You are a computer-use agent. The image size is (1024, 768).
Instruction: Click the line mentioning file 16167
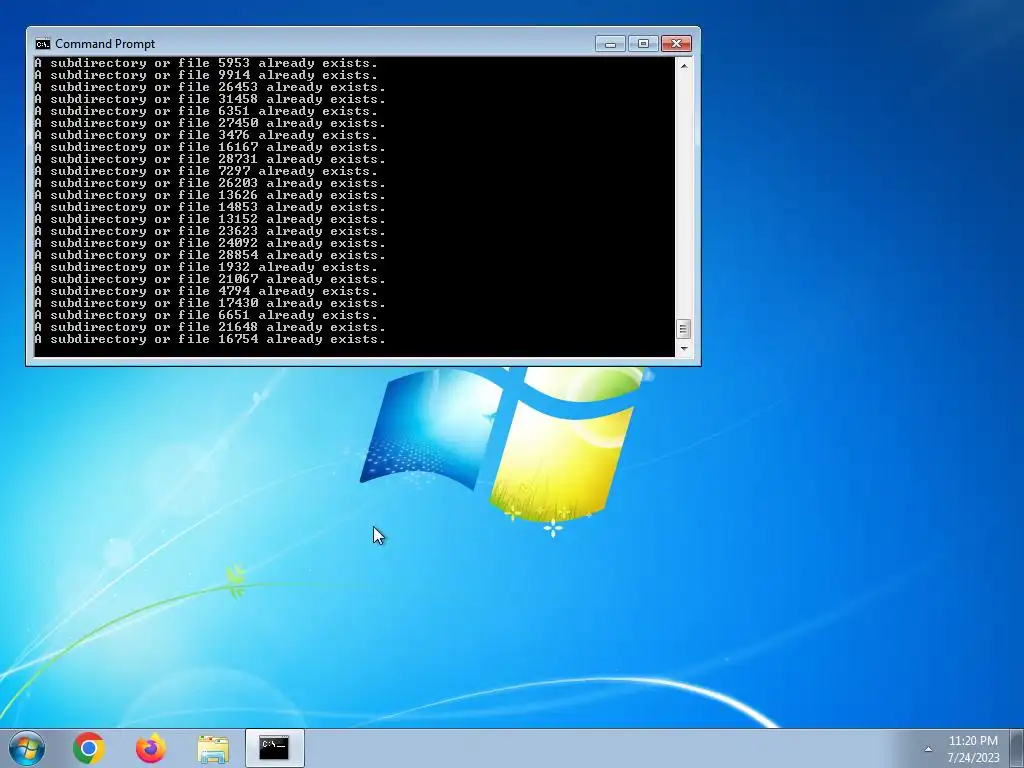point(210,147)
